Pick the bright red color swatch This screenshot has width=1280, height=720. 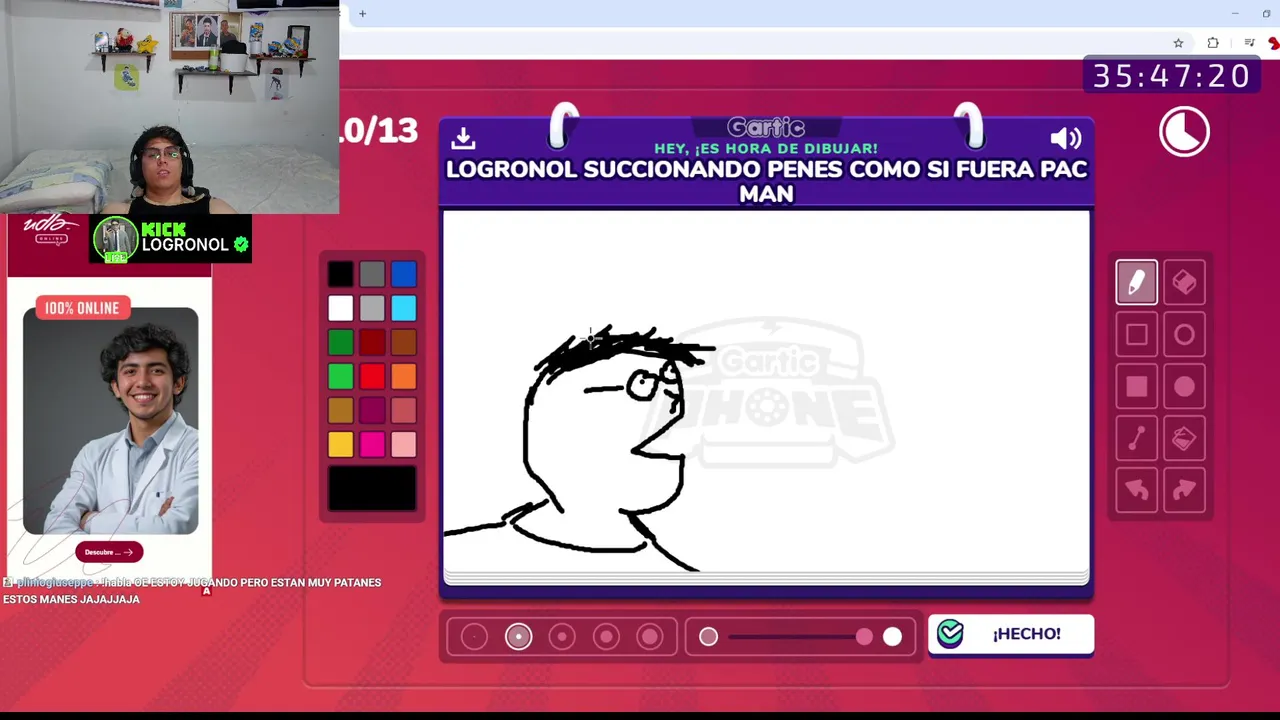pyautogui.click(x=372, y=376)
